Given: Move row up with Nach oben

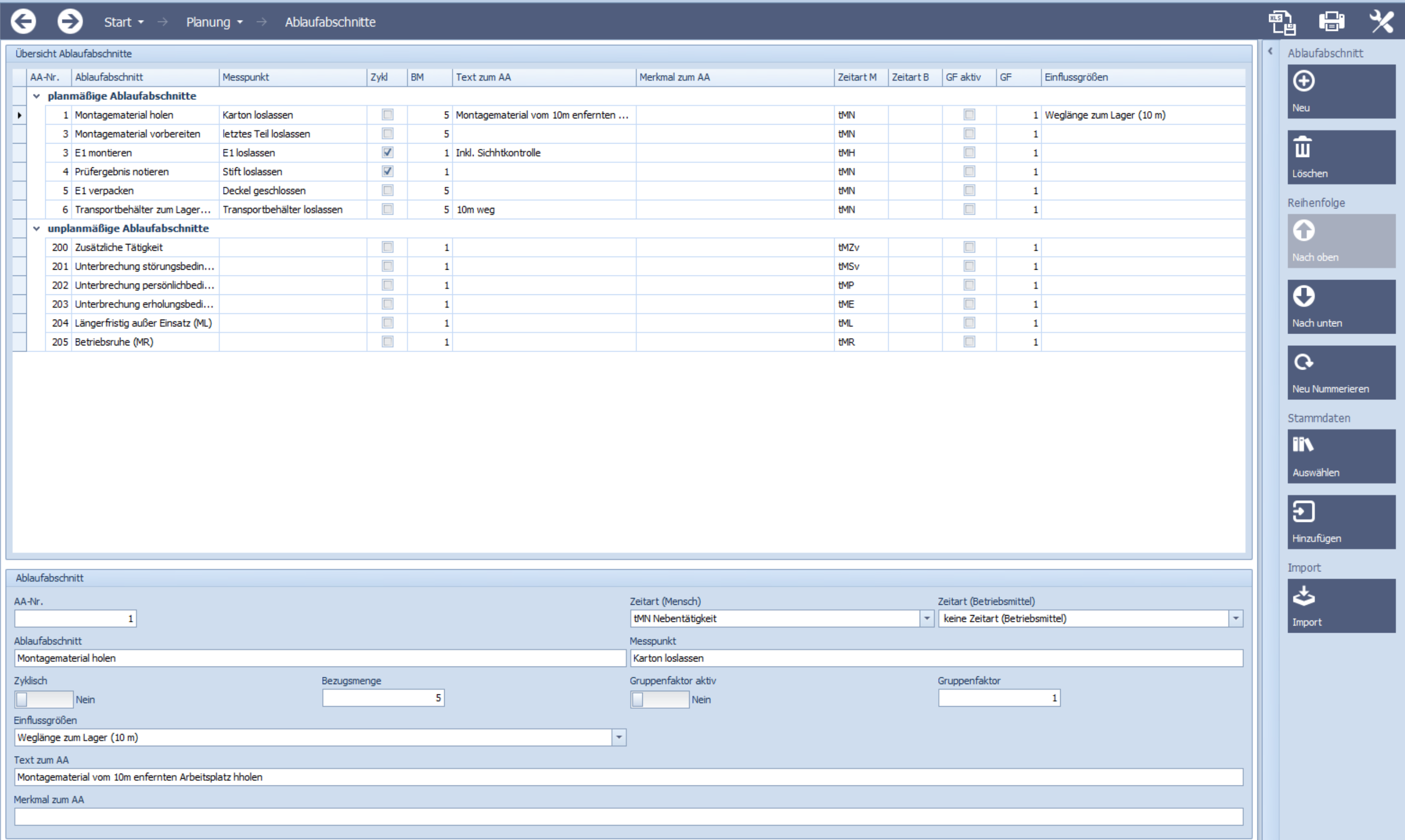Looking at the screenshot, I should pyautogui.click(x=1341, y=240).
